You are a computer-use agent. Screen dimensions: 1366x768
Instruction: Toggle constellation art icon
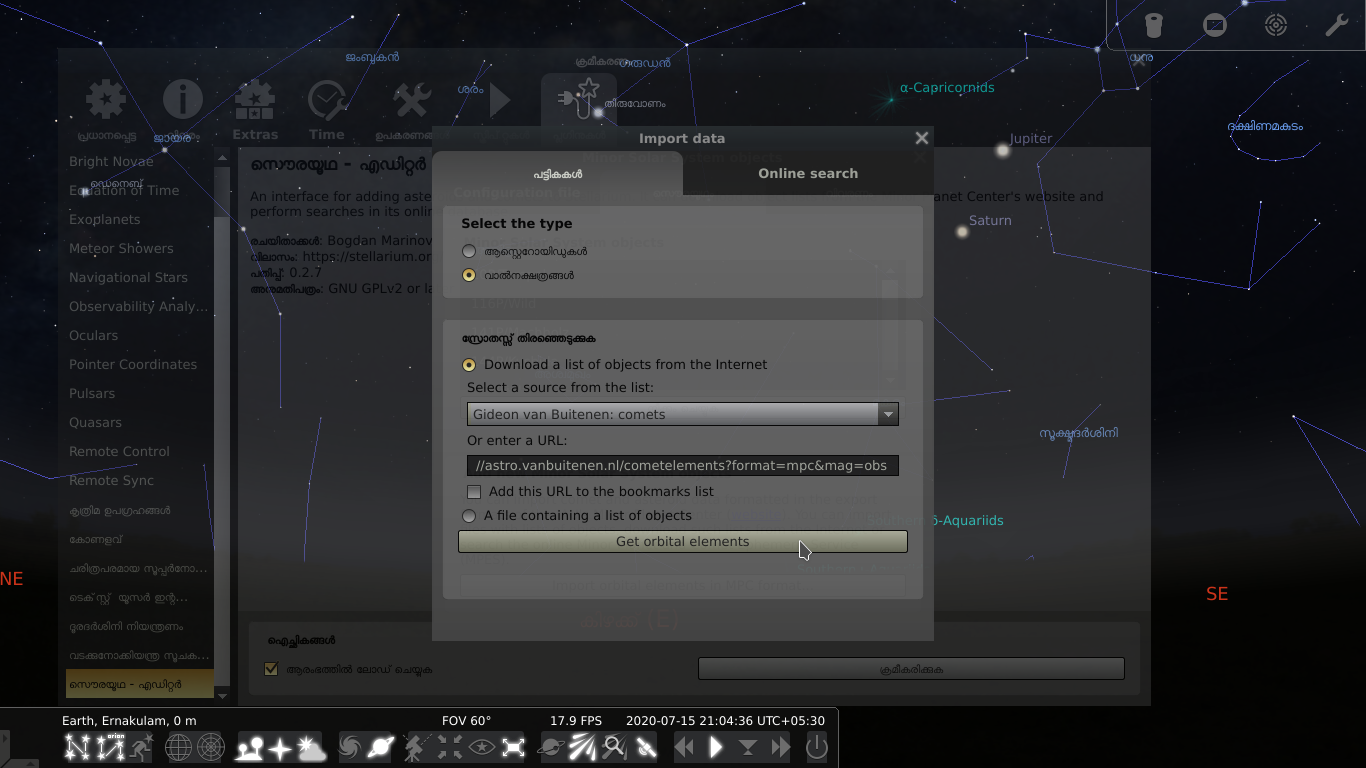pos(141,747)
